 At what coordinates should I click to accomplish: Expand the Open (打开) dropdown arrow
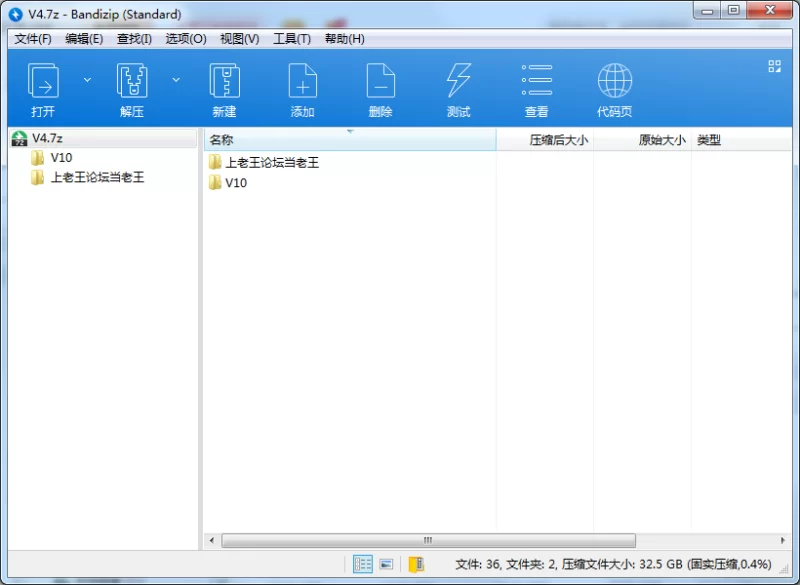click(x=87, y=80)
